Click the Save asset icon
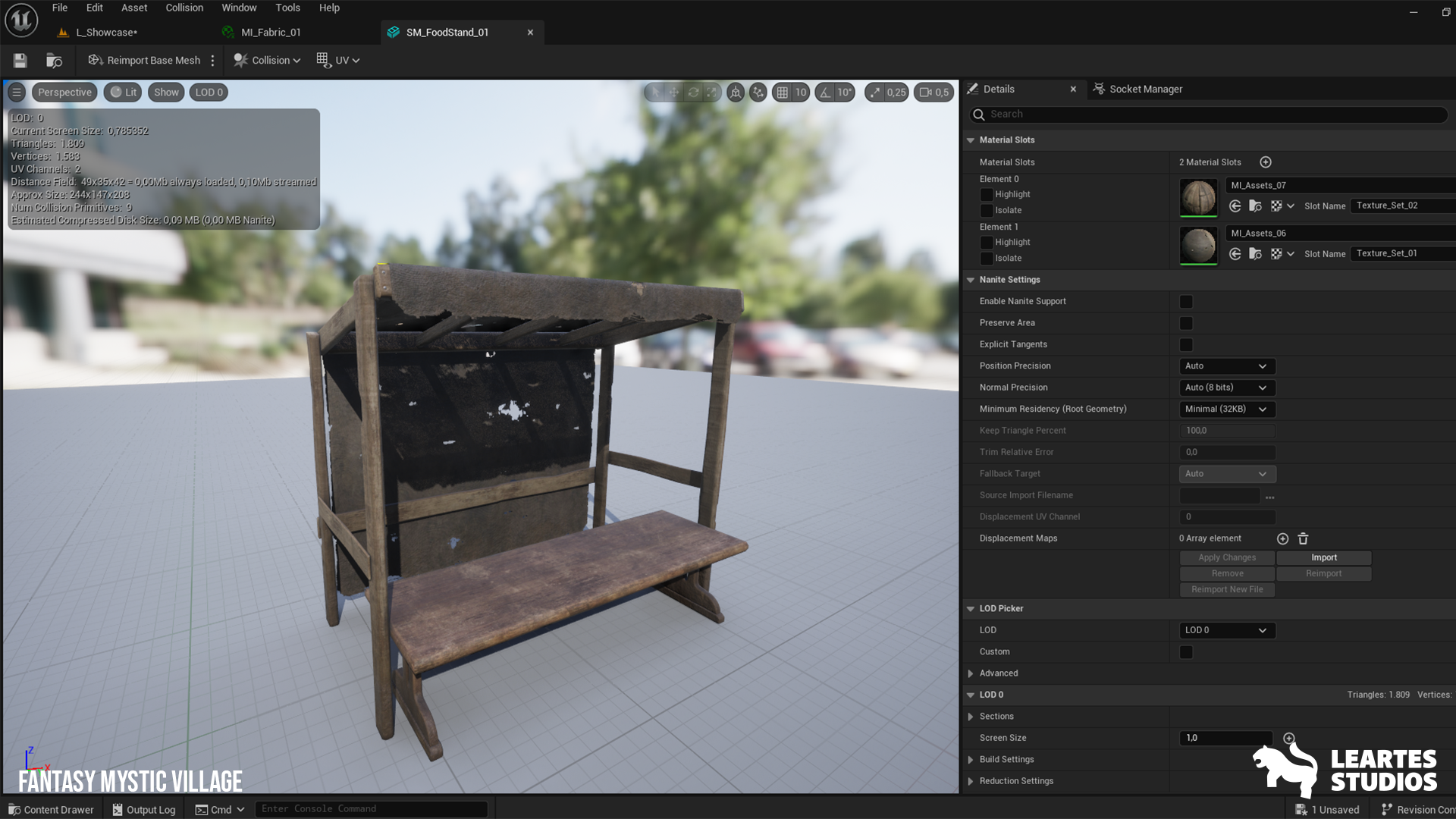The width and height of the screenshot is (1456, 819). coord(20,61)
